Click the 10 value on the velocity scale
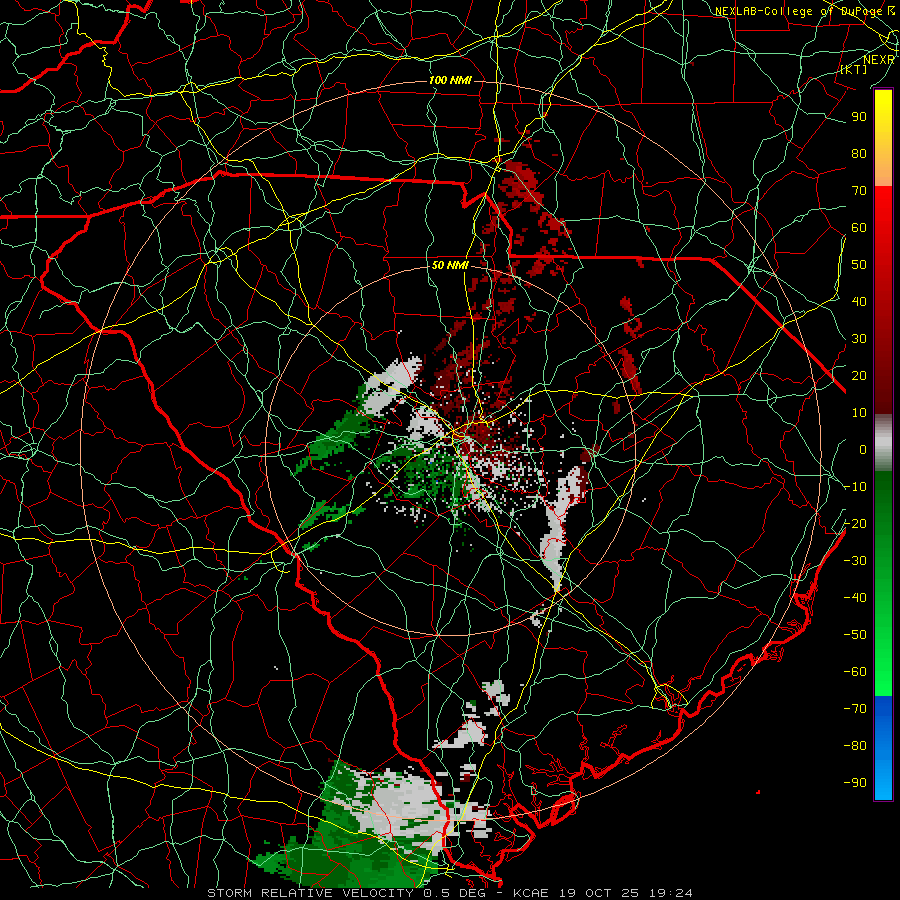The image size is (900, 900). [859, 413]
